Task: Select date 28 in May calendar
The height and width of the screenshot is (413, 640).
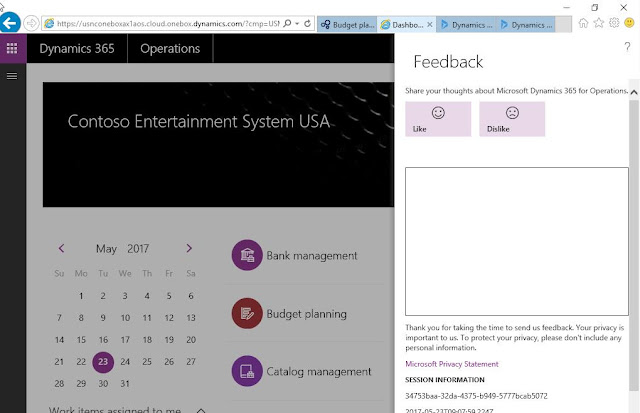Action: [x=59, y=384]
